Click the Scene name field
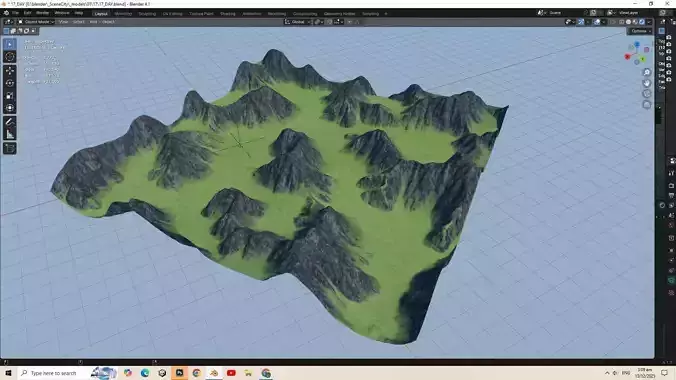Screen dimensions: 676x380 click(x=566, y=13)
